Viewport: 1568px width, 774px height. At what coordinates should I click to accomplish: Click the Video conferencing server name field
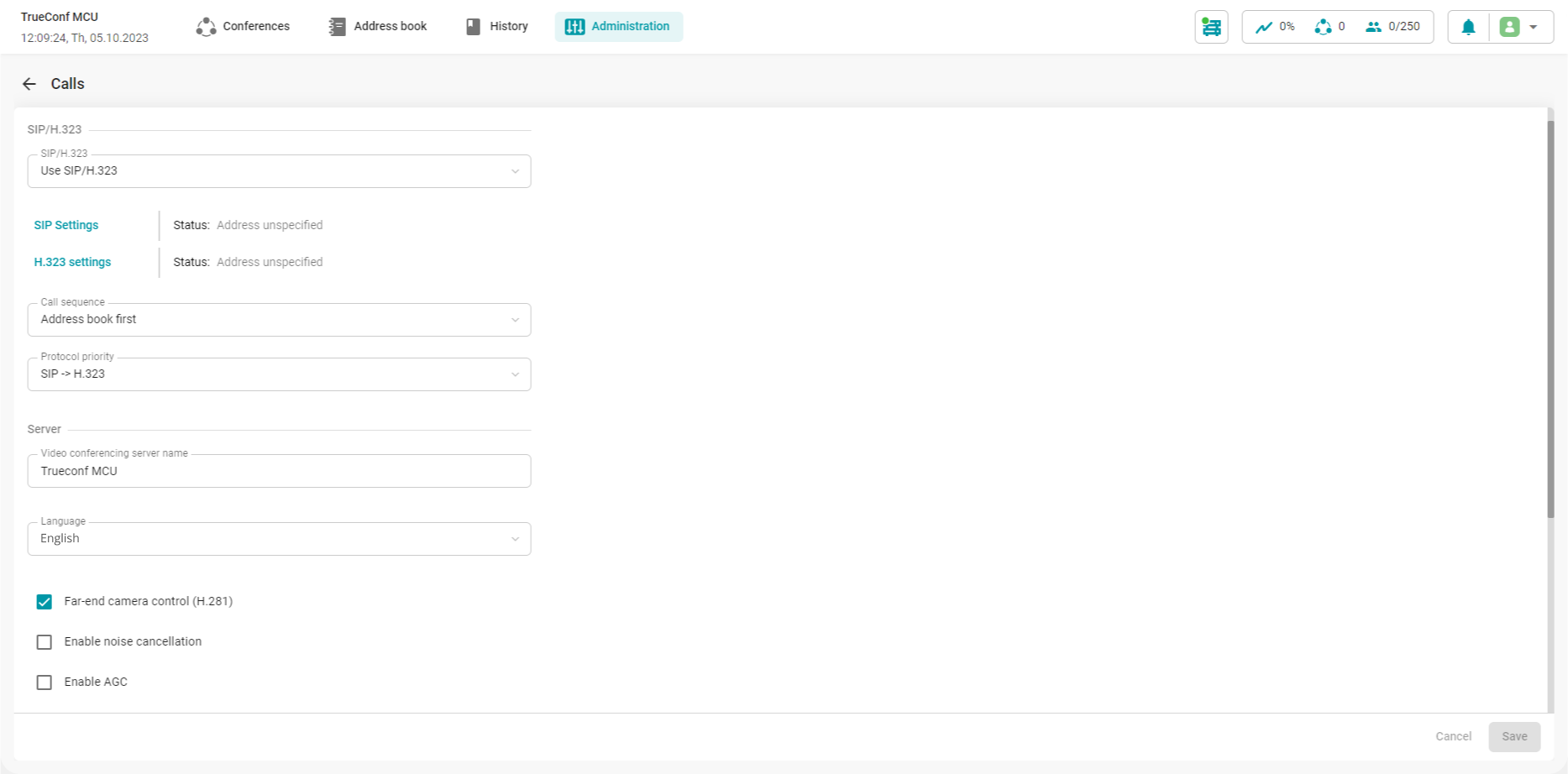click(x=279, y=472)
